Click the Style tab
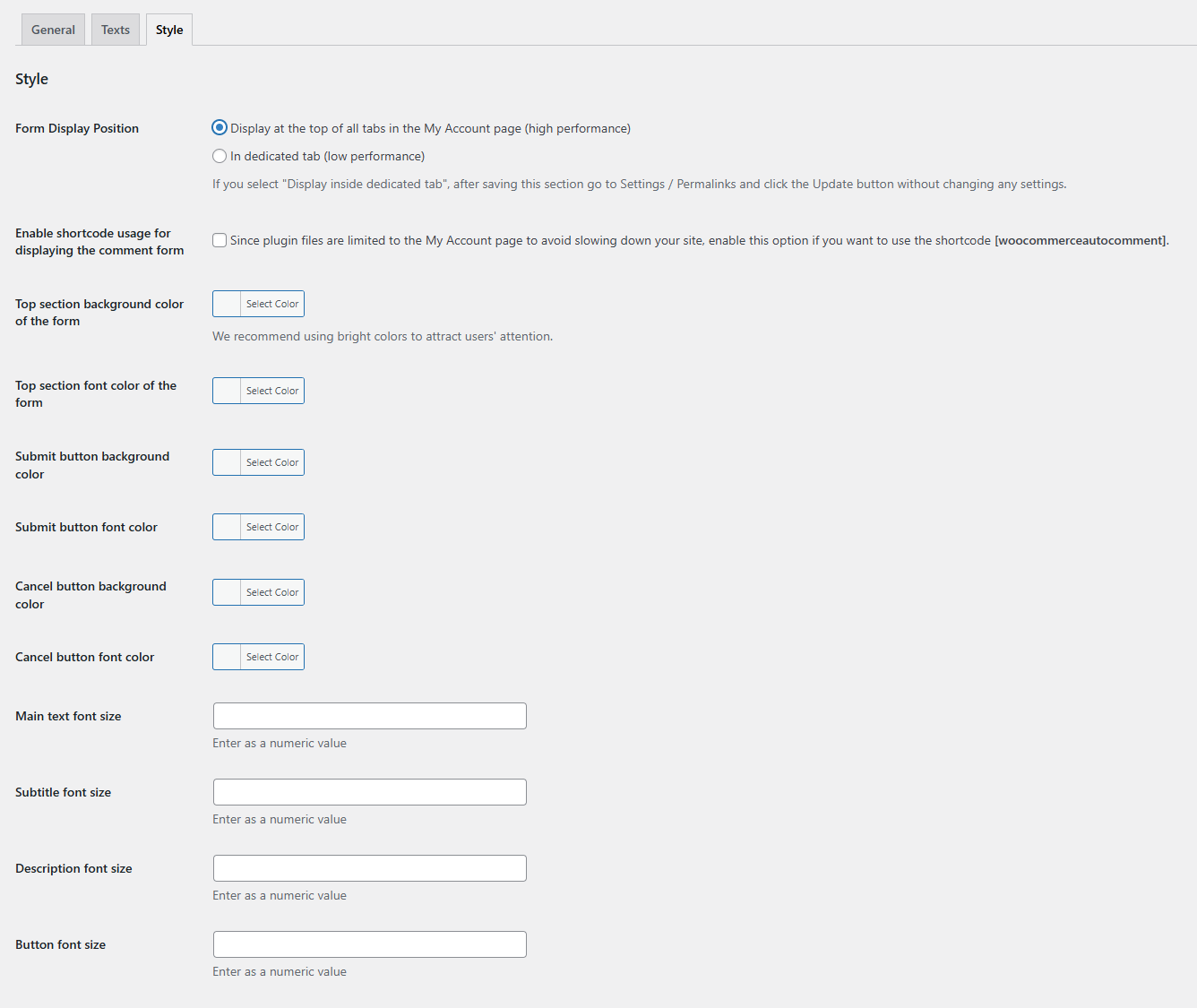This screenshot has height=1008, width=1197. [x=169, y=30]
